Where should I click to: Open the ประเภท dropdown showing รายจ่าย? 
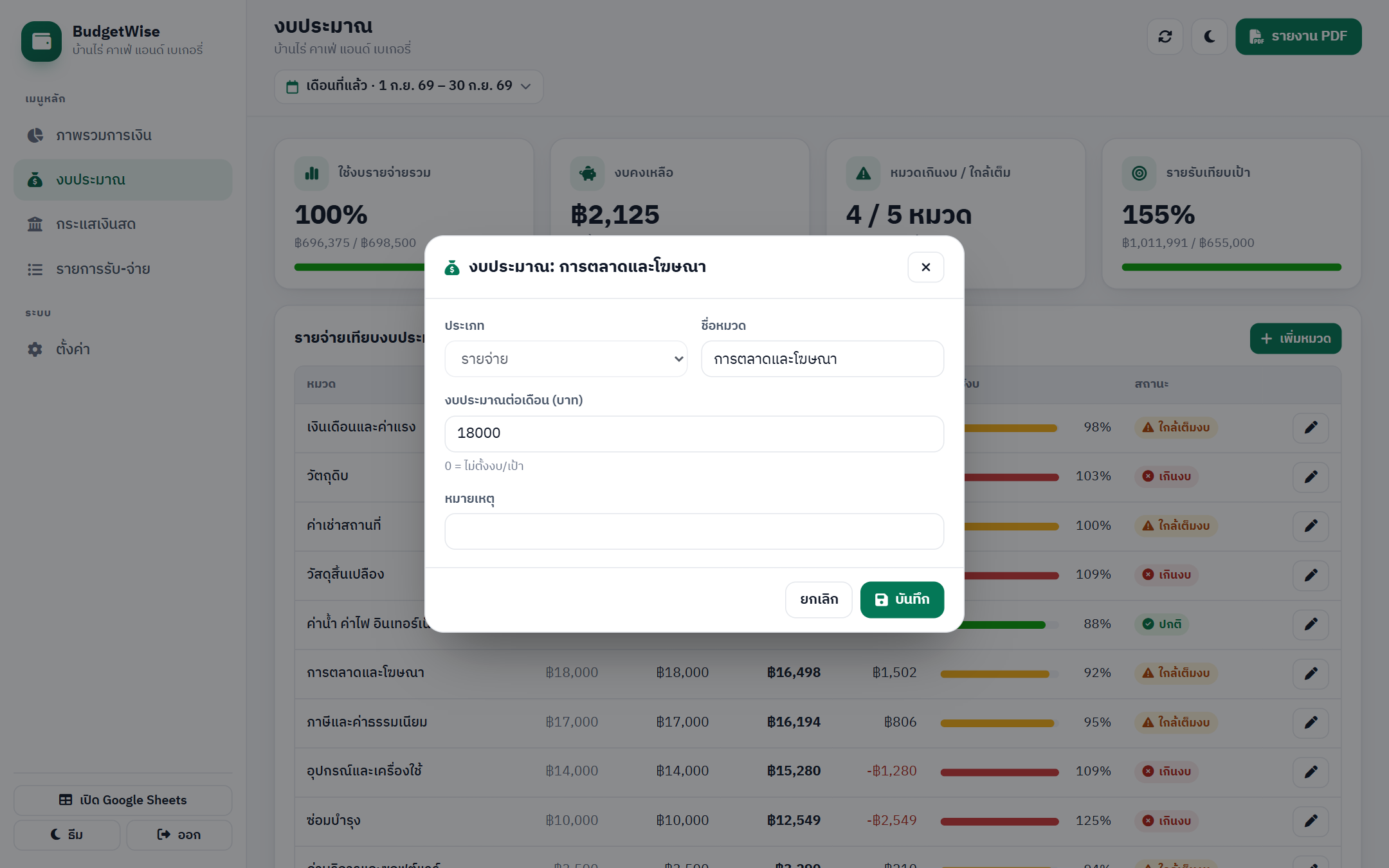click(x=566, y=359)
